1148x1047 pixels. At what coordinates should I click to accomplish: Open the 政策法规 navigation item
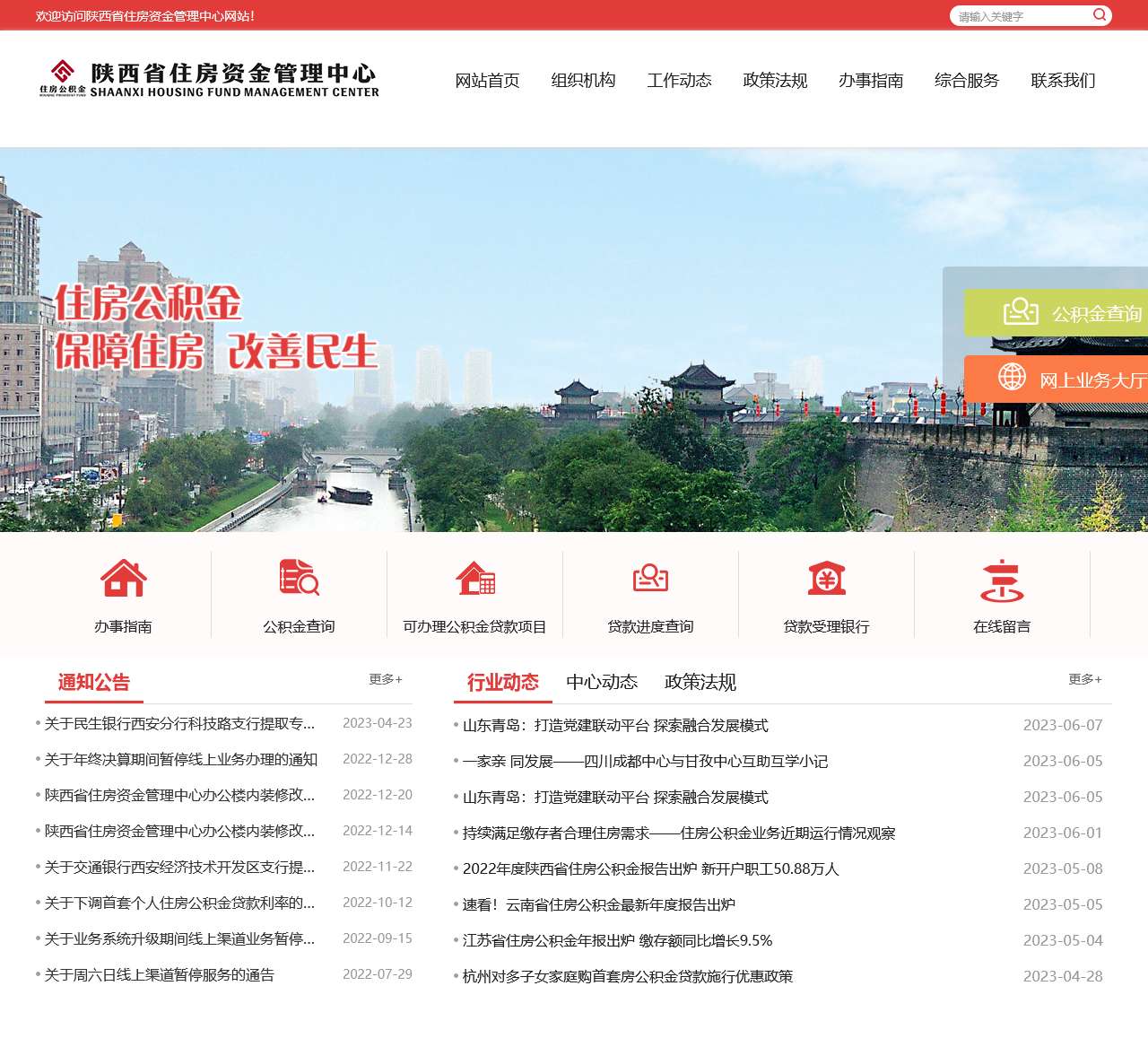[x=776, y=81]
